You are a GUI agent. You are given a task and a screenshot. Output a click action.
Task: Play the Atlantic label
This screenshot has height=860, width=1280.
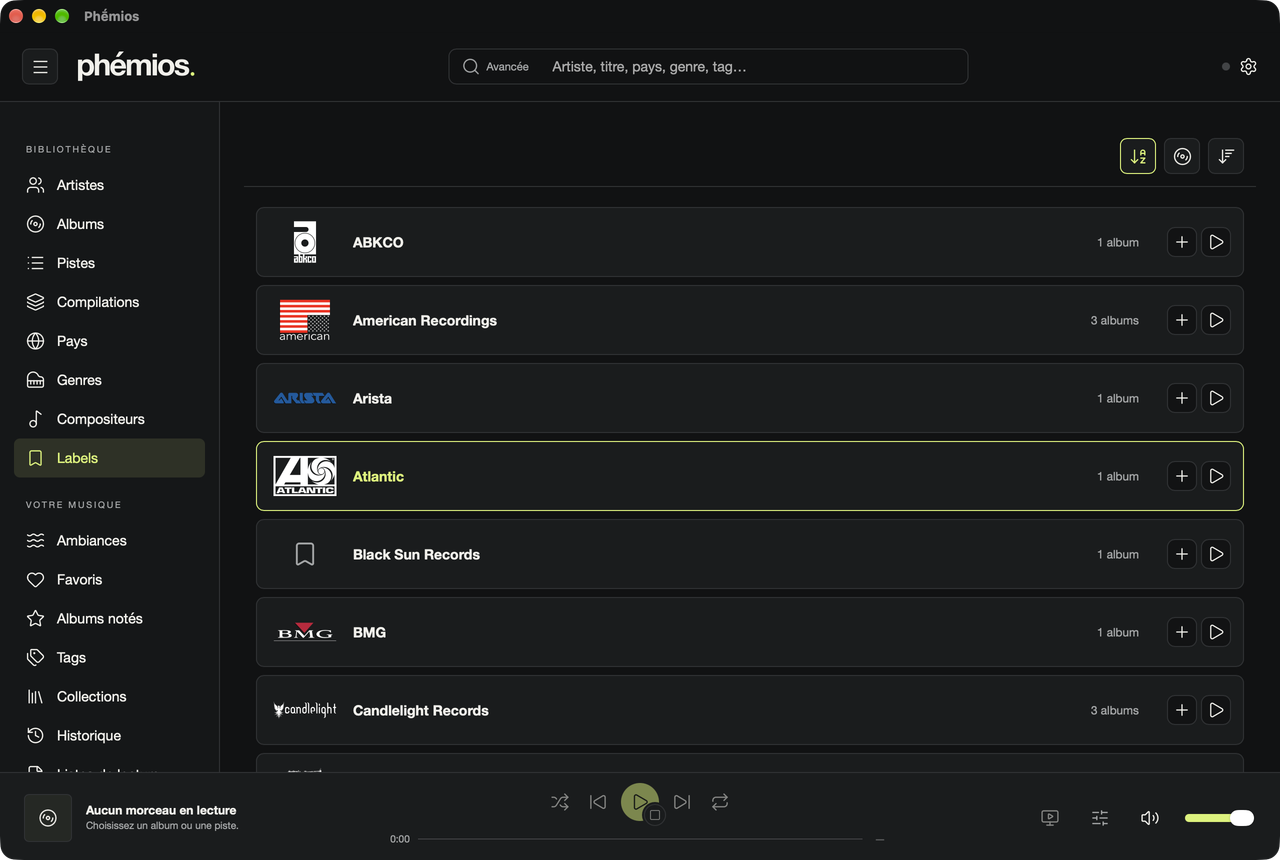pos(1216,476)
